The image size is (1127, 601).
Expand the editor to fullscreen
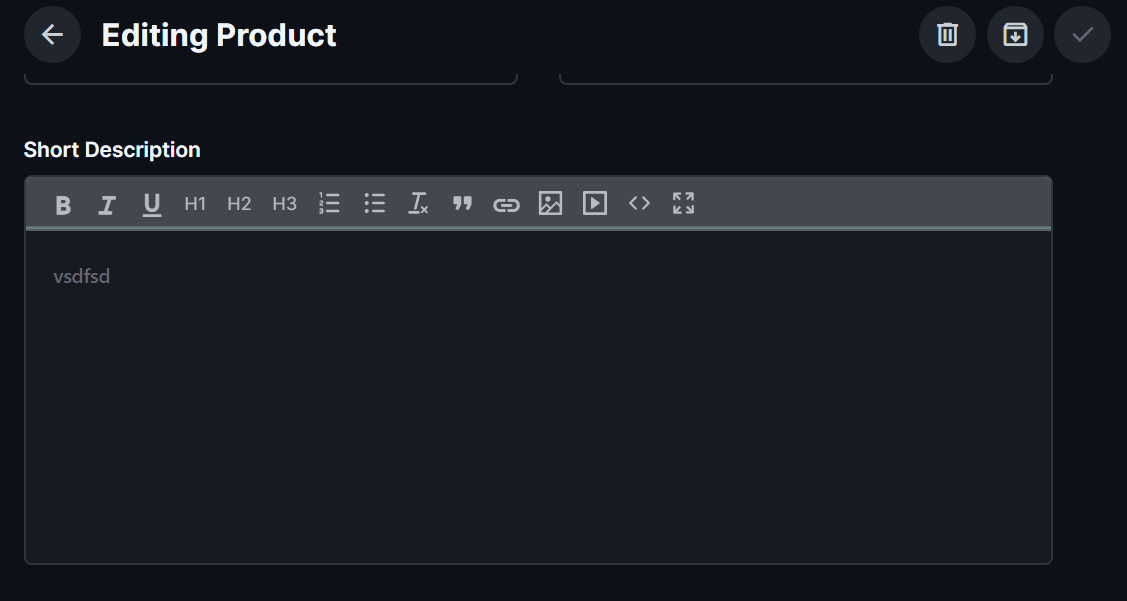pyautogui.click(x=683, y=204)
